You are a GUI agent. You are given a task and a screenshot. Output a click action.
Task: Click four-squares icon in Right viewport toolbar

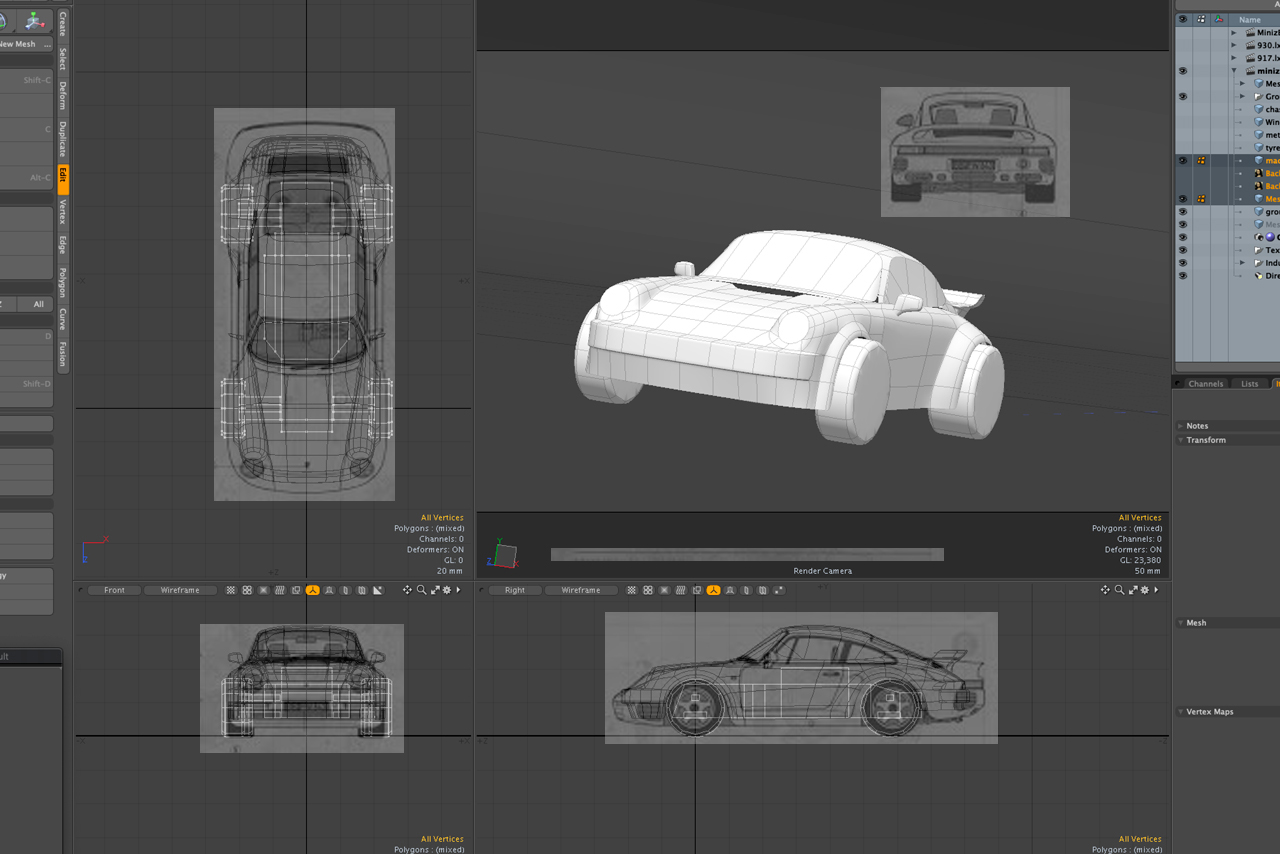pos(648,591)
